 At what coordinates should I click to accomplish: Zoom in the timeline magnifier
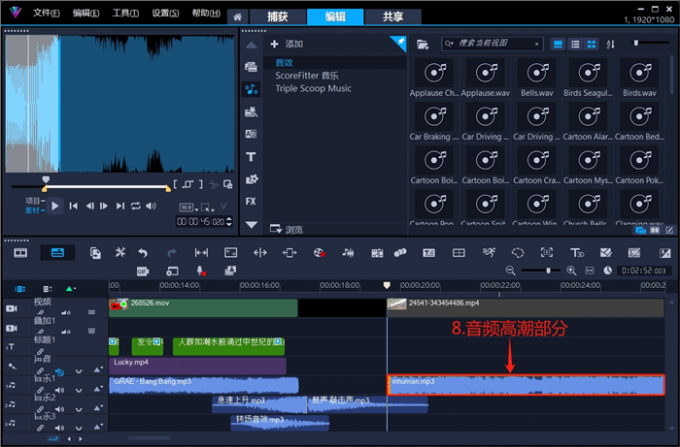pyautogui.click(x=571, y=271)
